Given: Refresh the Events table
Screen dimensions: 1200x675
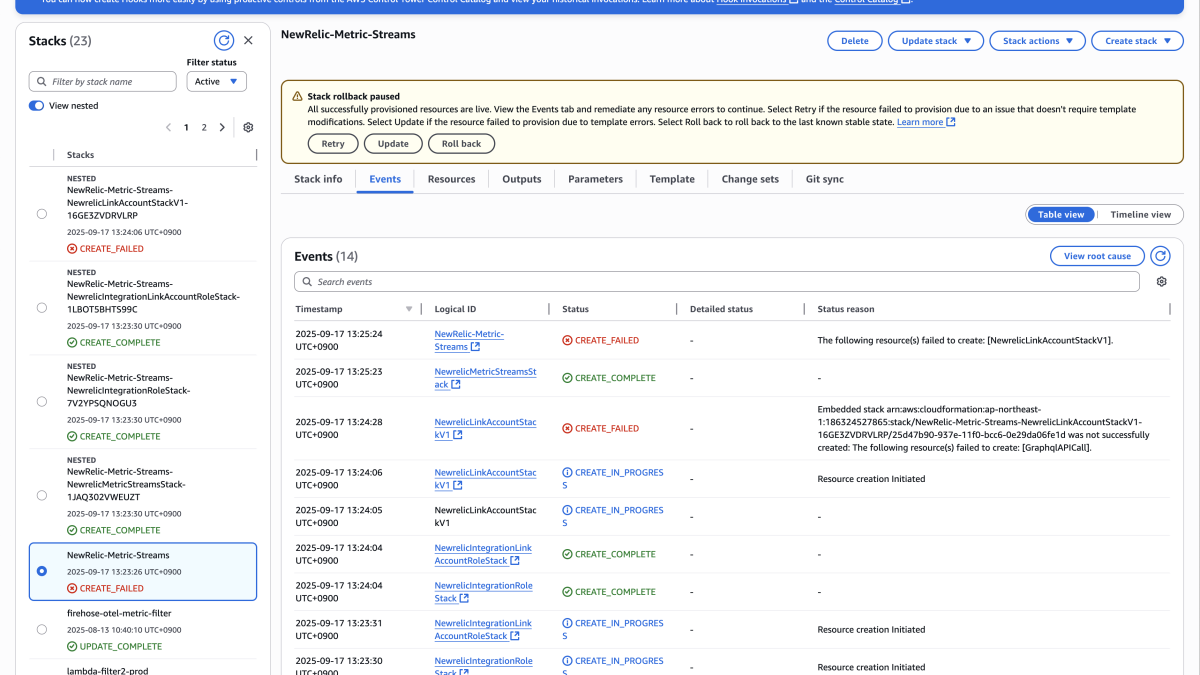Looking at the screenshot, I should point(1160,256).
